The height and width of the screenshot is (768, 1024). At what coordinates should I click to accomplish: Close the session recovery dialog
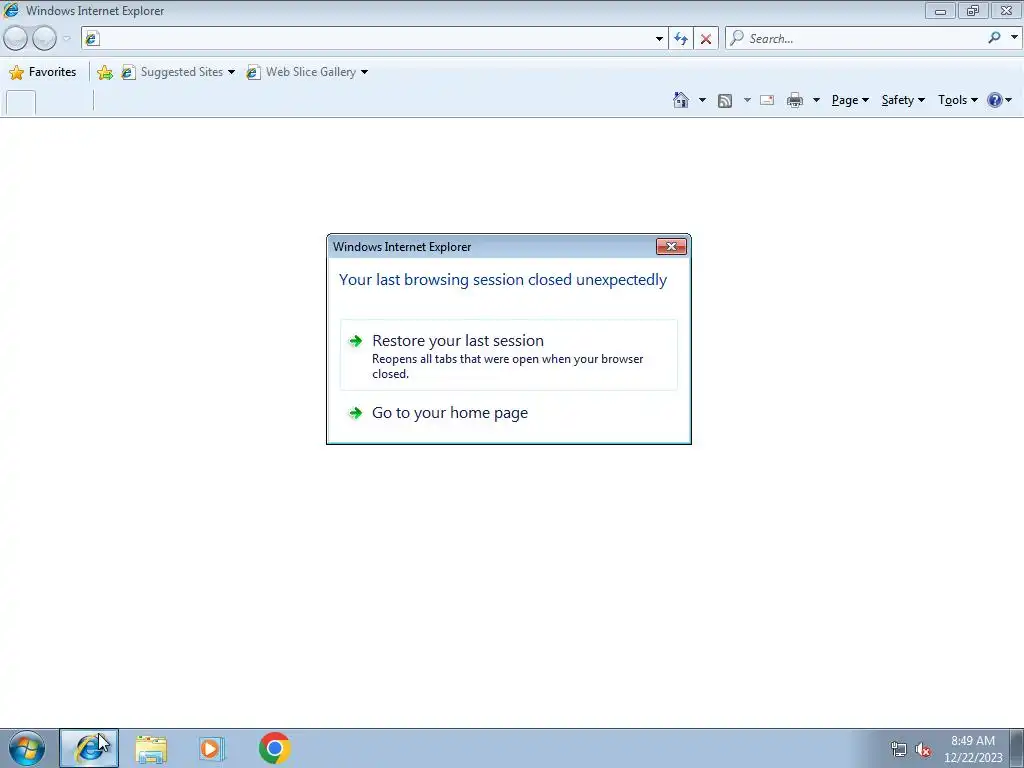[x=671, y=246]
